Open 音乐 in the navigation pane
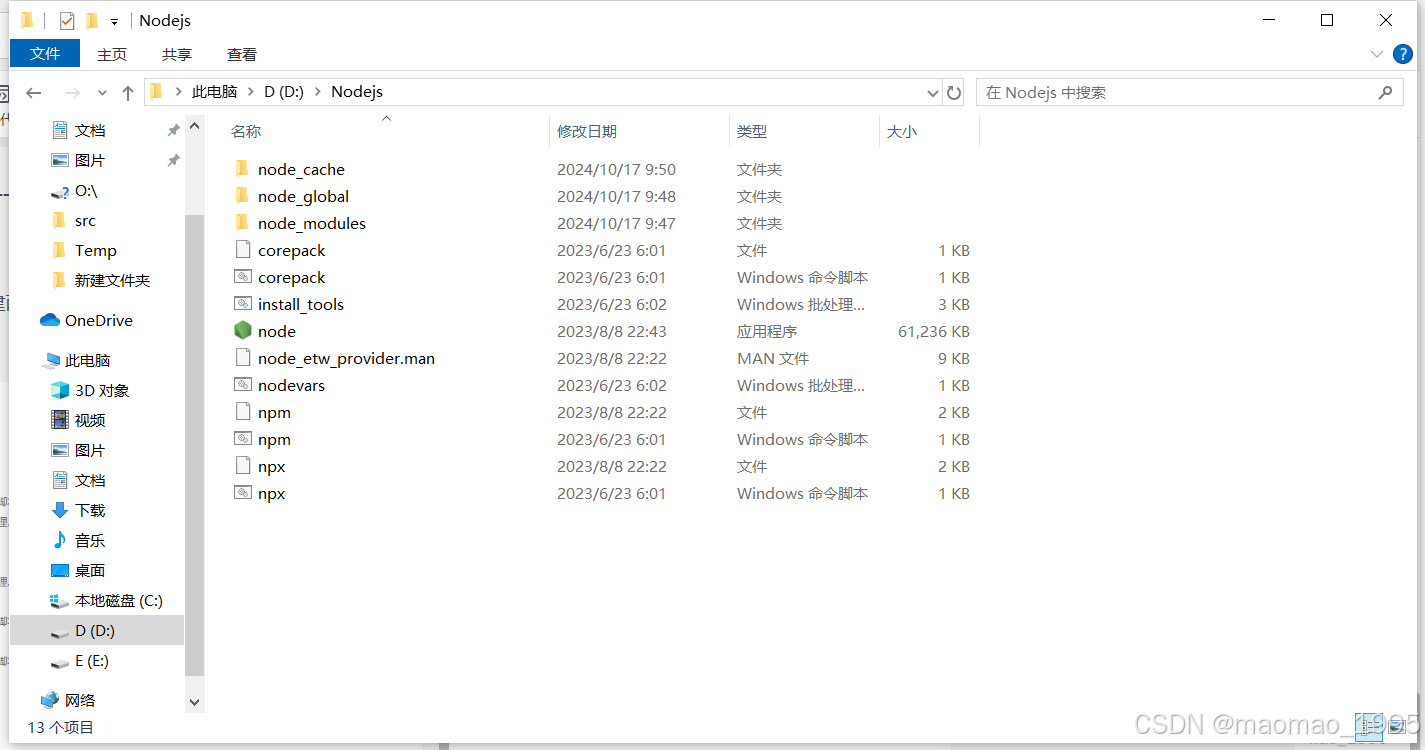This screenshot has height=750, width=1425. pyautogui.click(x=78, y=540)
